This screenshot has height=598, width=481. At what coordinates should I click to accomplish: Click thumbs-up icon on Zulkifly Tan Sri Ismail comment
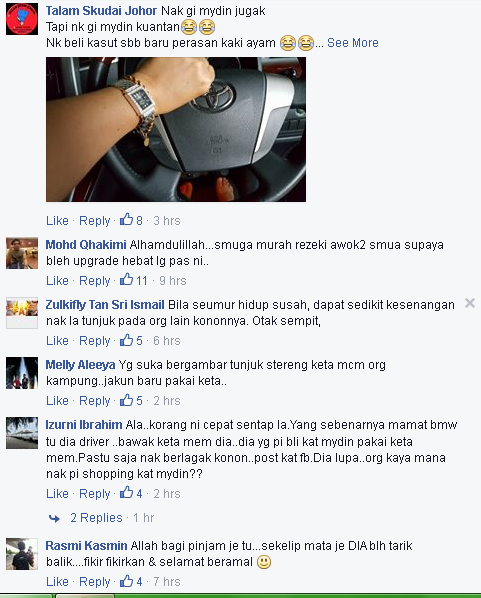coord(126,339)
